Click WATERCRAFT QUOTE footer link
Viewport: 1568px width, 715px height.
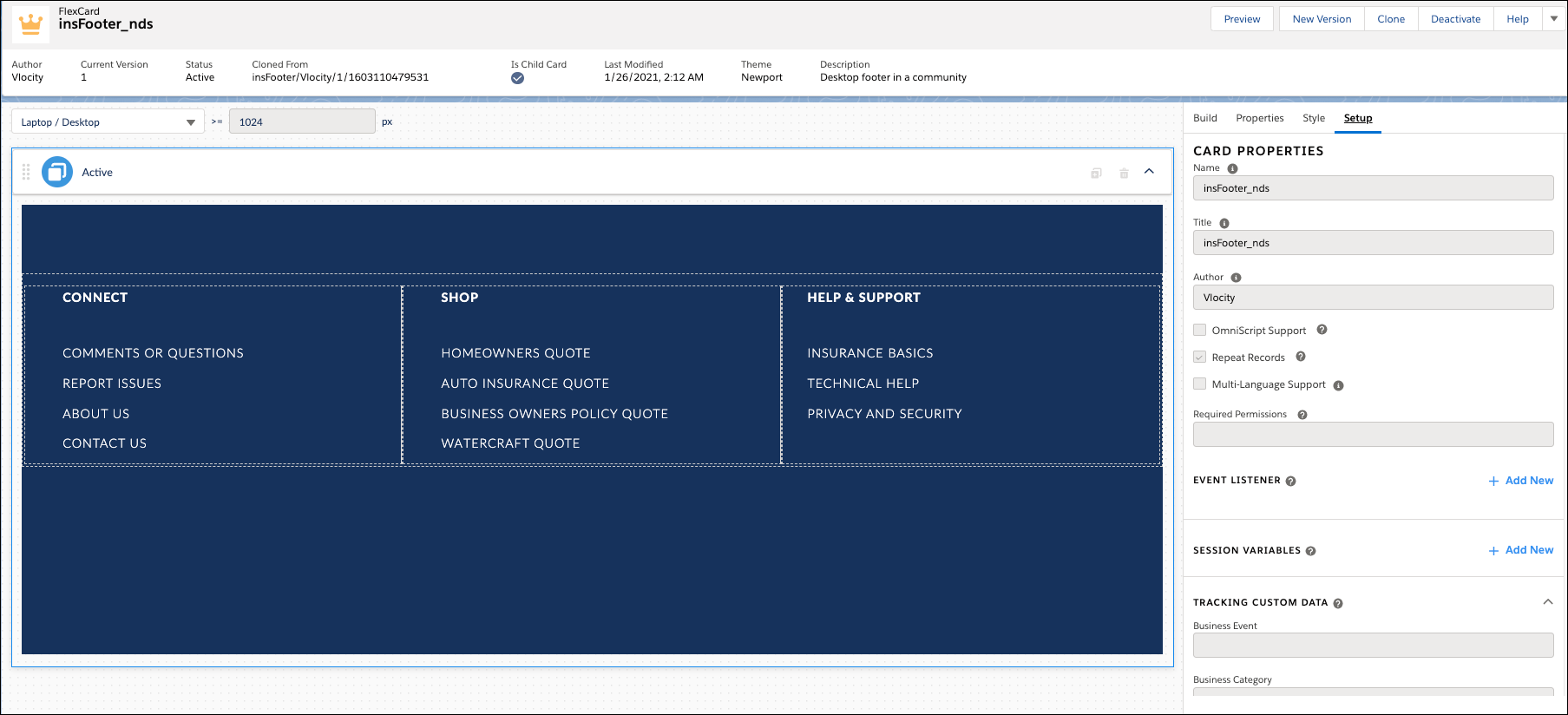click(510, 443)
